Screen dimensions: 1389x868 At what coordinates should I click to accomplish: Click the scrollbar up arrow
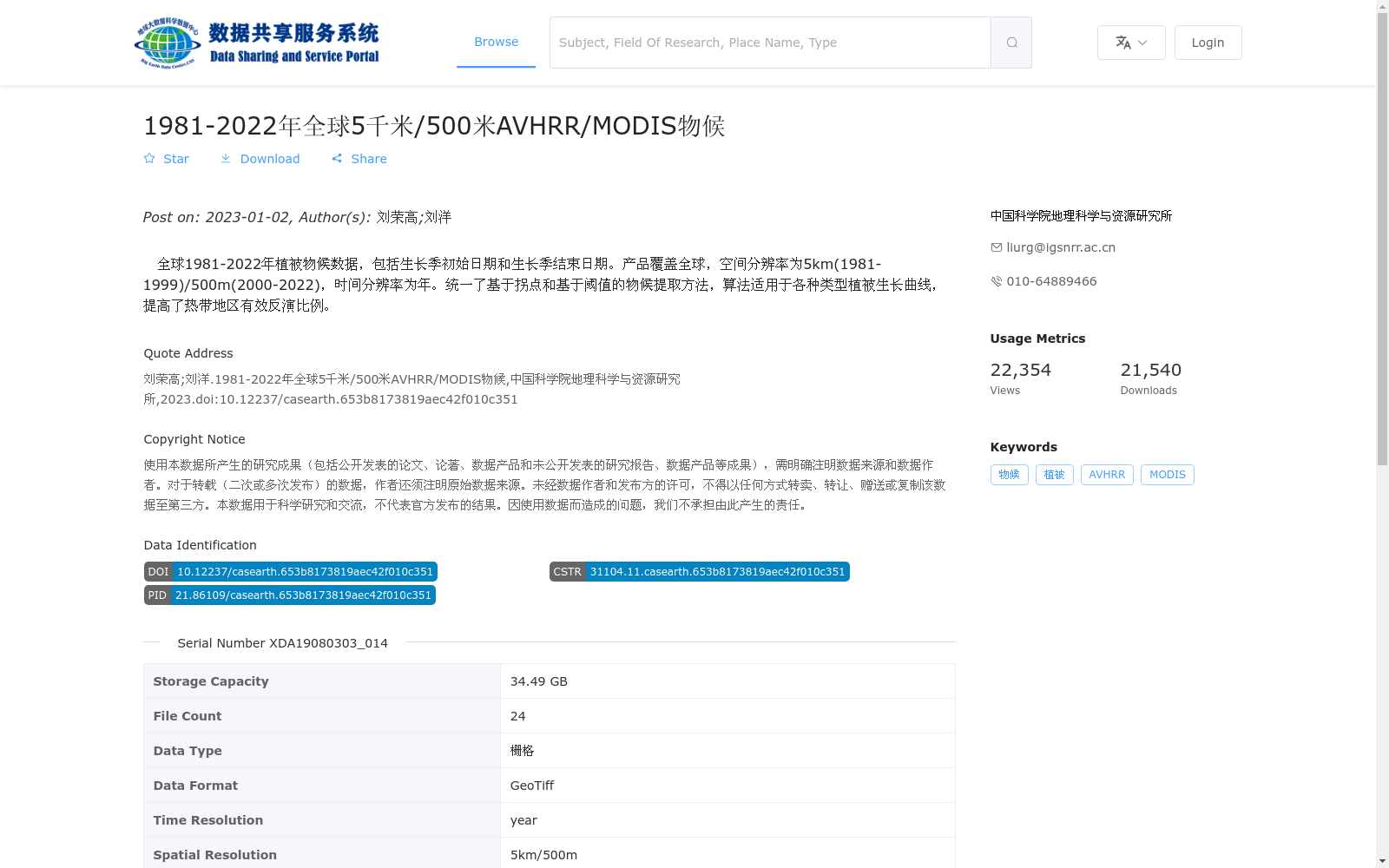click(x=1382, y=7)
